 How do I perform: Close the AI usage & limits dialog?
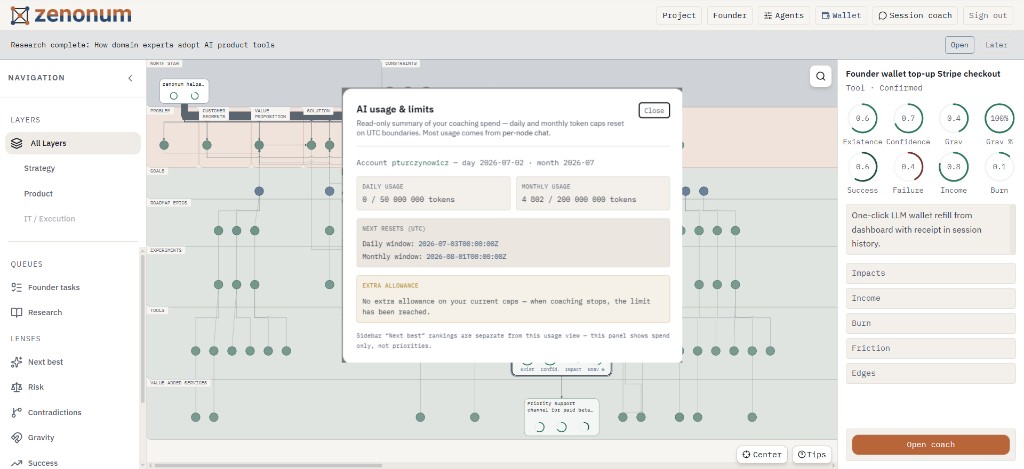click(654, 110)
